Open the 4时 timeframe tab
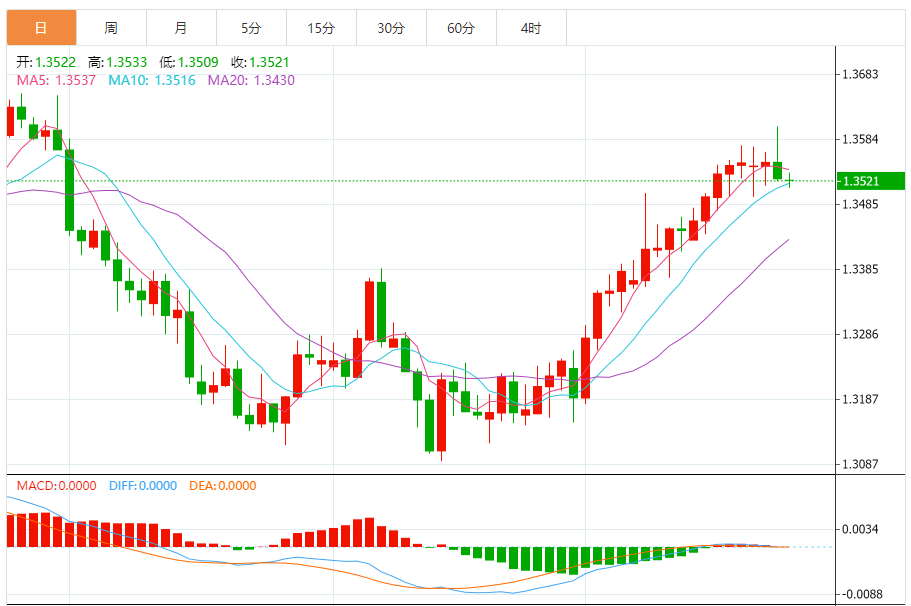This screenshot has height=606, width=911. tap(532, 27)
